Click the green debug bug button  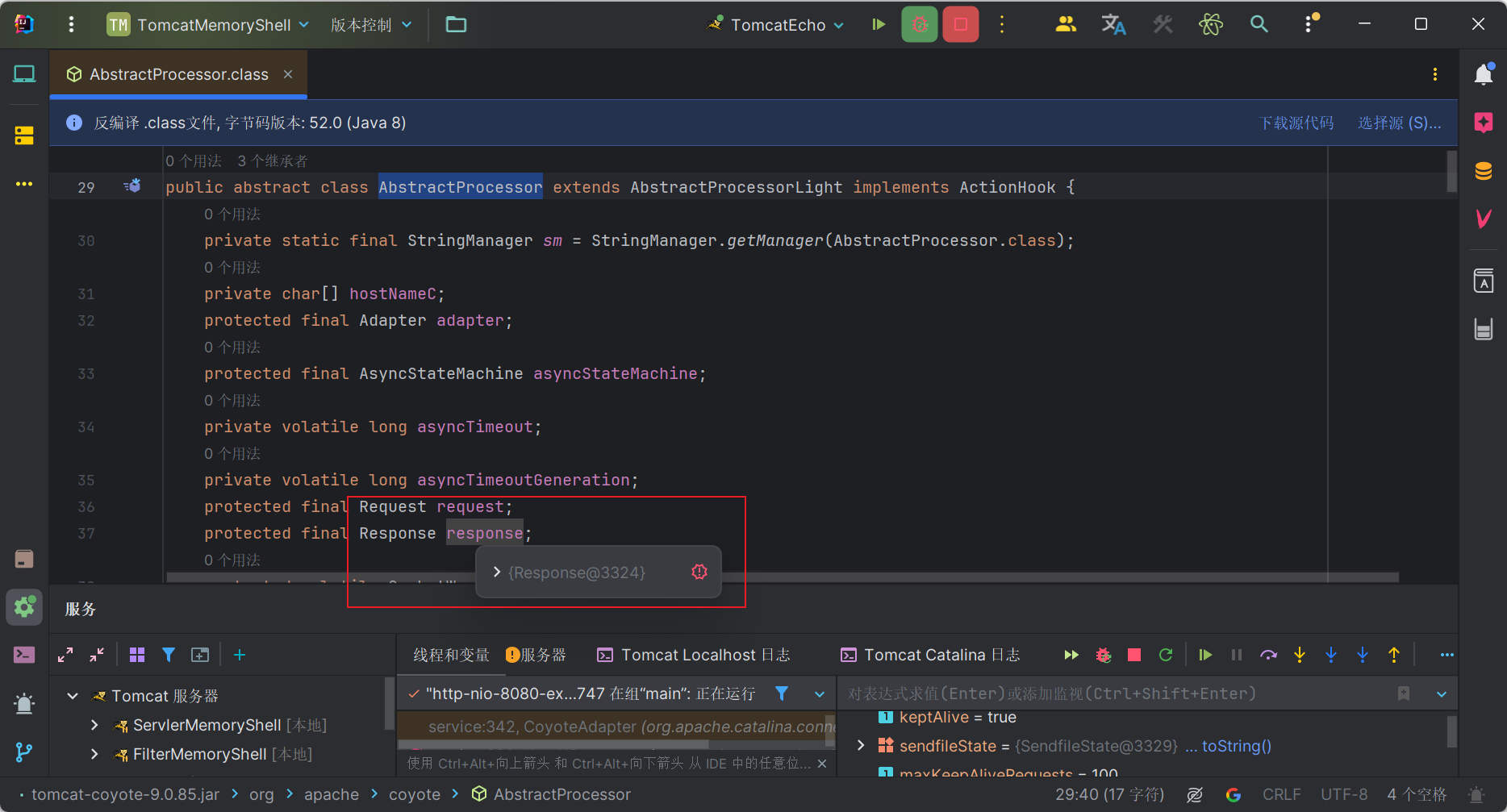(920, 24)
